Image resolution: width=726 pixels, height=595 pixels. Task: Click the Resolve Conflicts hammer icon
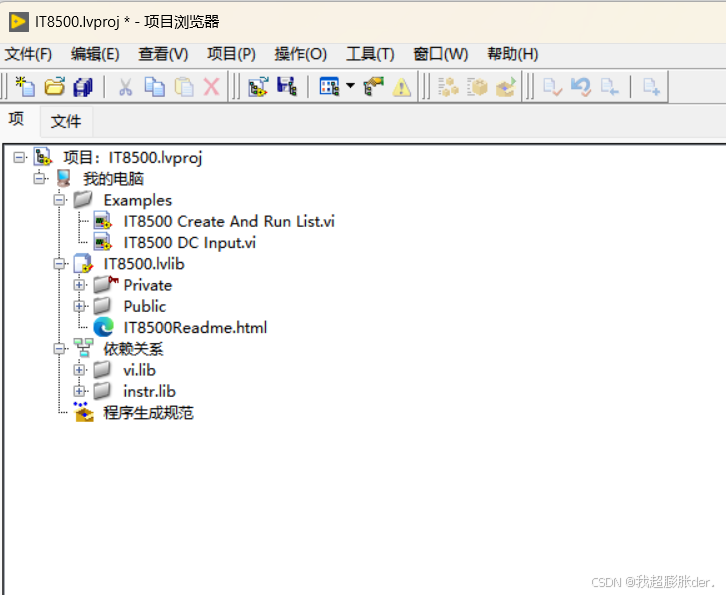(x=374, y=87)
